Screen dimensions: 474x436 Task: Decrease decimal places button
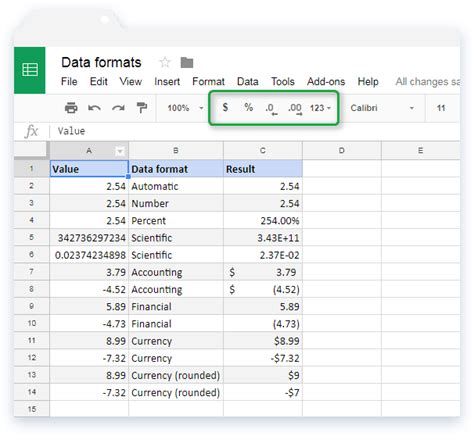271,109
